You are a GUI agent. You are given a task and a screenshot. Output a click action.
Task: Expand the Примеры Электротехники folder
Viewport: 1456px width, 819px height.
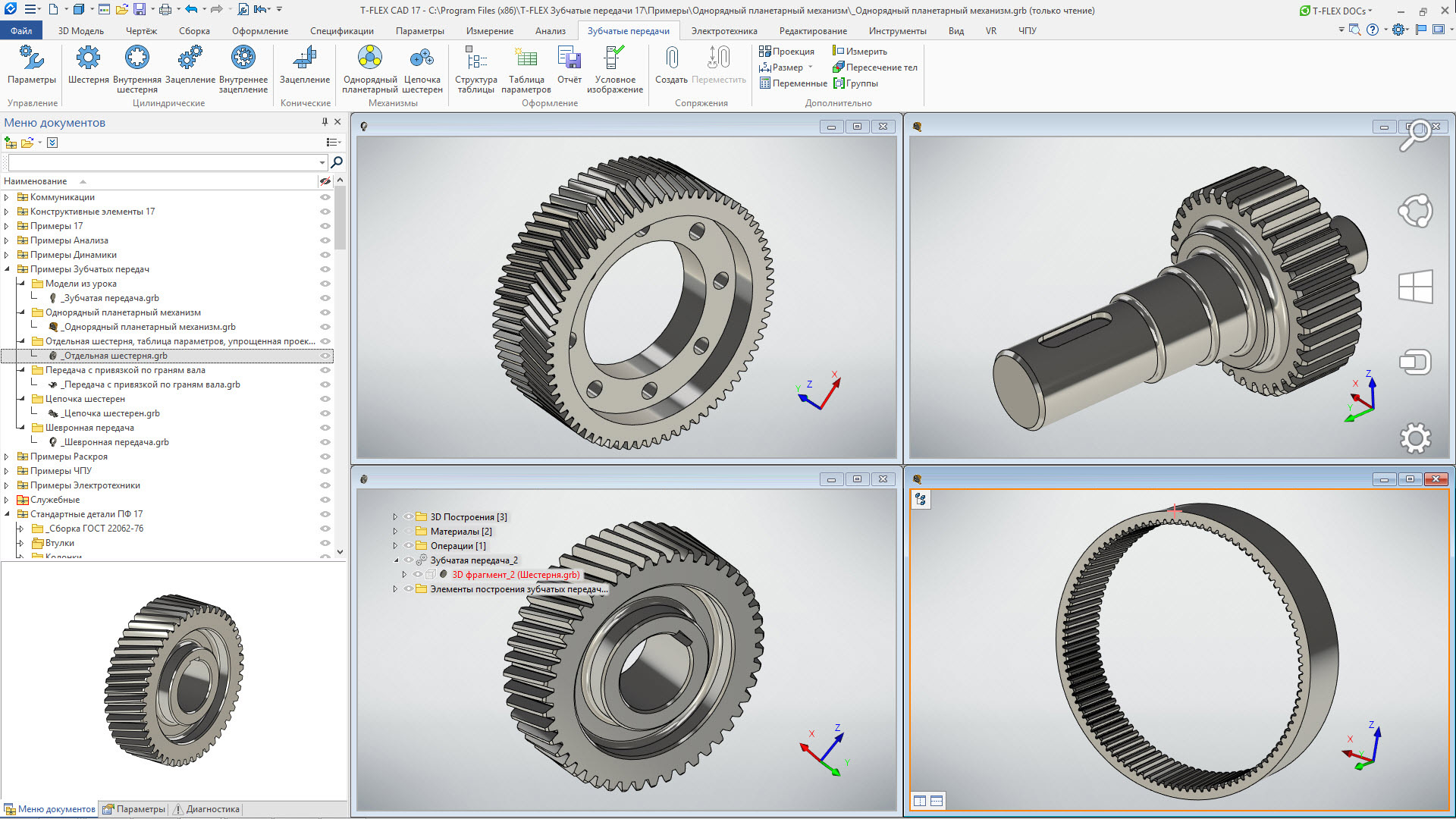coord(7,485)
